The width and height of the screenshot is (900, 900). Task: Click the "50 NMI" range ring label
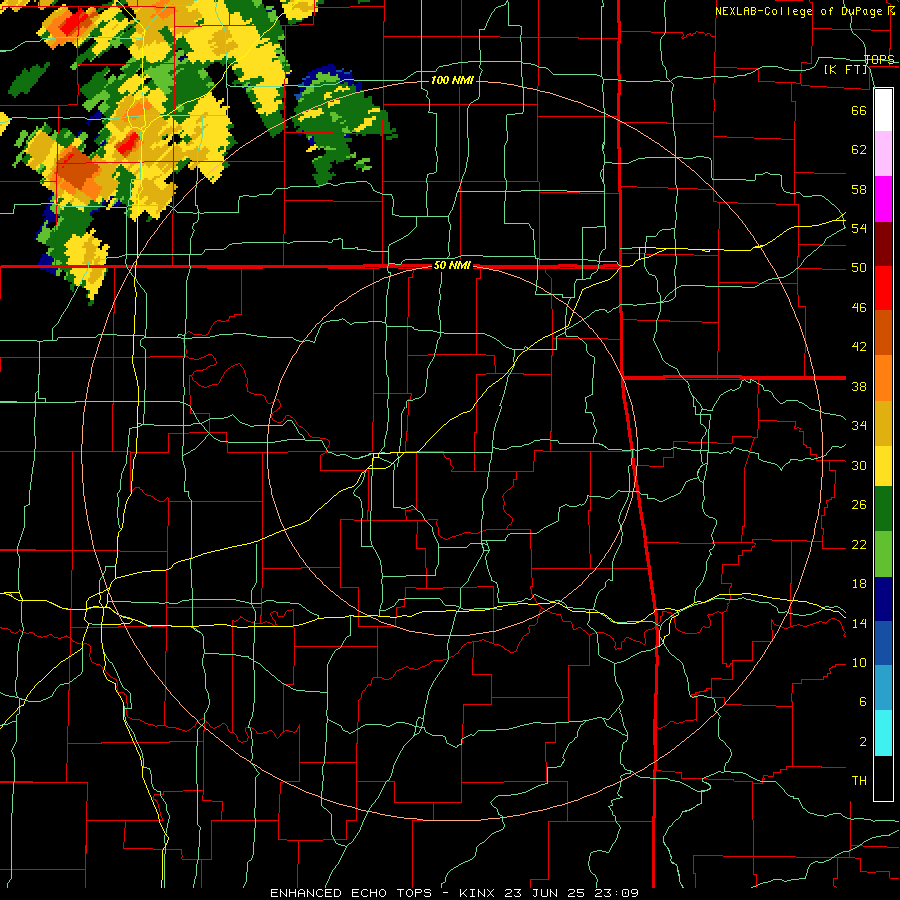(452, 265)
